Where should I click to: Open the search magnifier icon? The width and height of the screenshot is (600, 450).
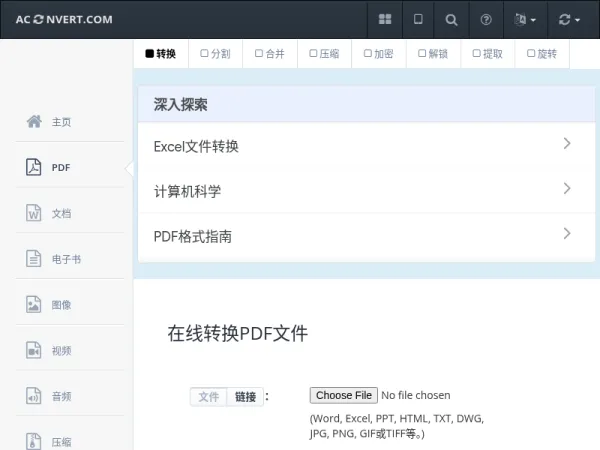coord(451,20)
